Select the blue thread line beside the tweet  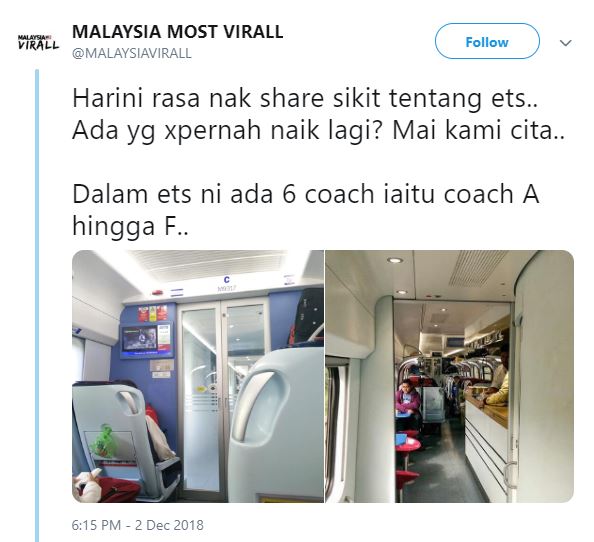click(37, 305)
